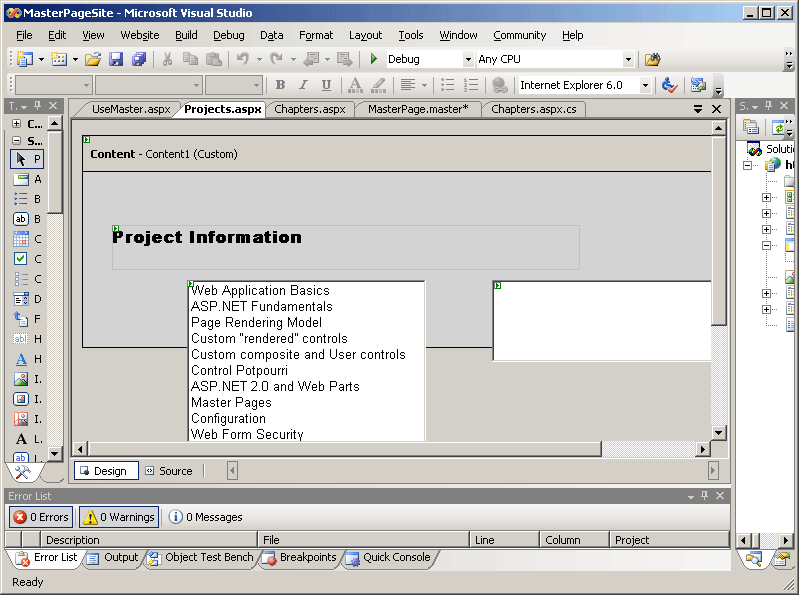The height and width of the screenshot is (595, 799).
Task: Open the Internet Explorer 6.0 target dropdown
Action: (645, 86)
